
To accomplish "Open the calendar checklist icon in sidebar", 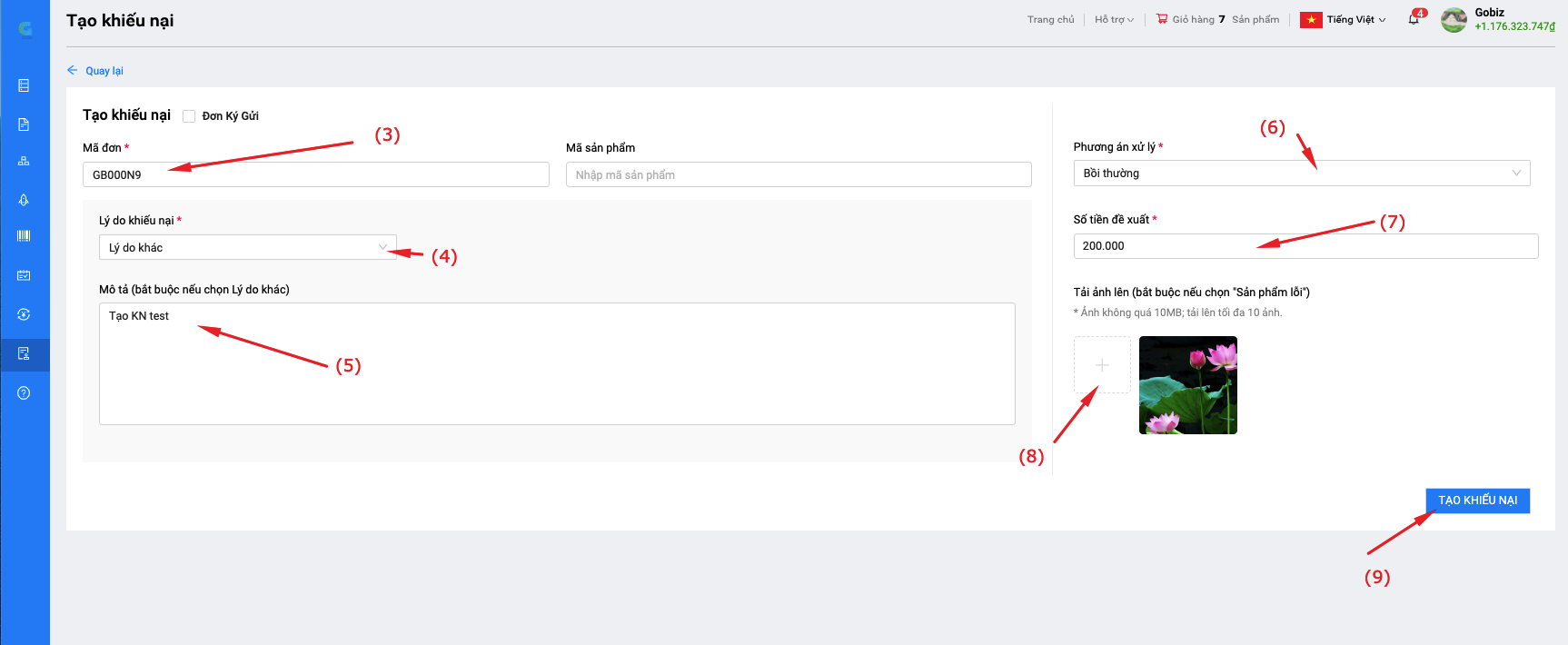I will tap(24, 275).
